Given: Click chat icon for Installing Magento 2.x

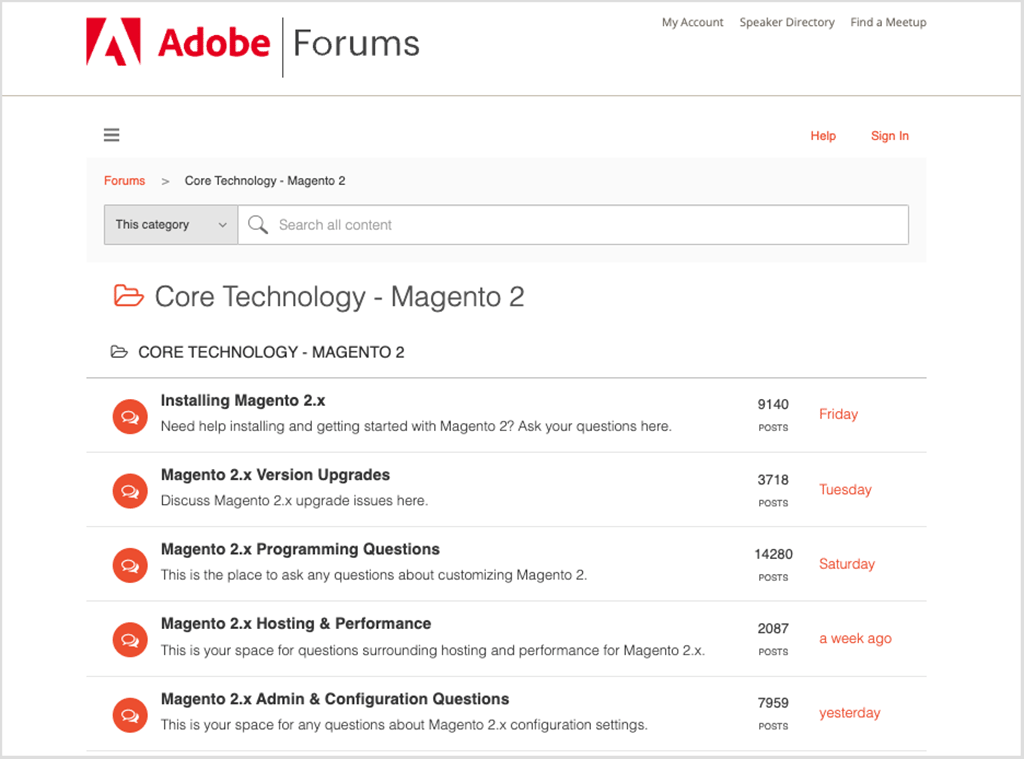Looking at the screenshot, I should click(x=130, y=416).
